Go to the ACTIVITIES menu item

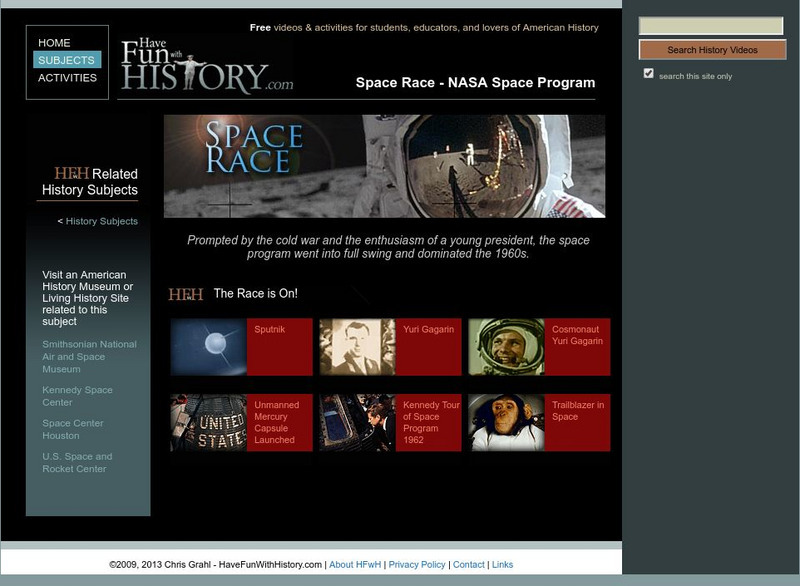pos(67,78)
